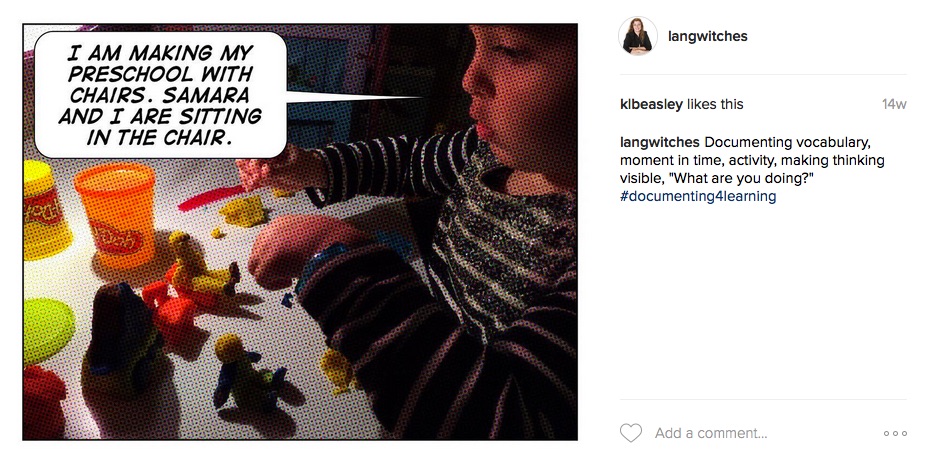Open langwitches profile from header username

pyautogui.click(x=707, y=37)
